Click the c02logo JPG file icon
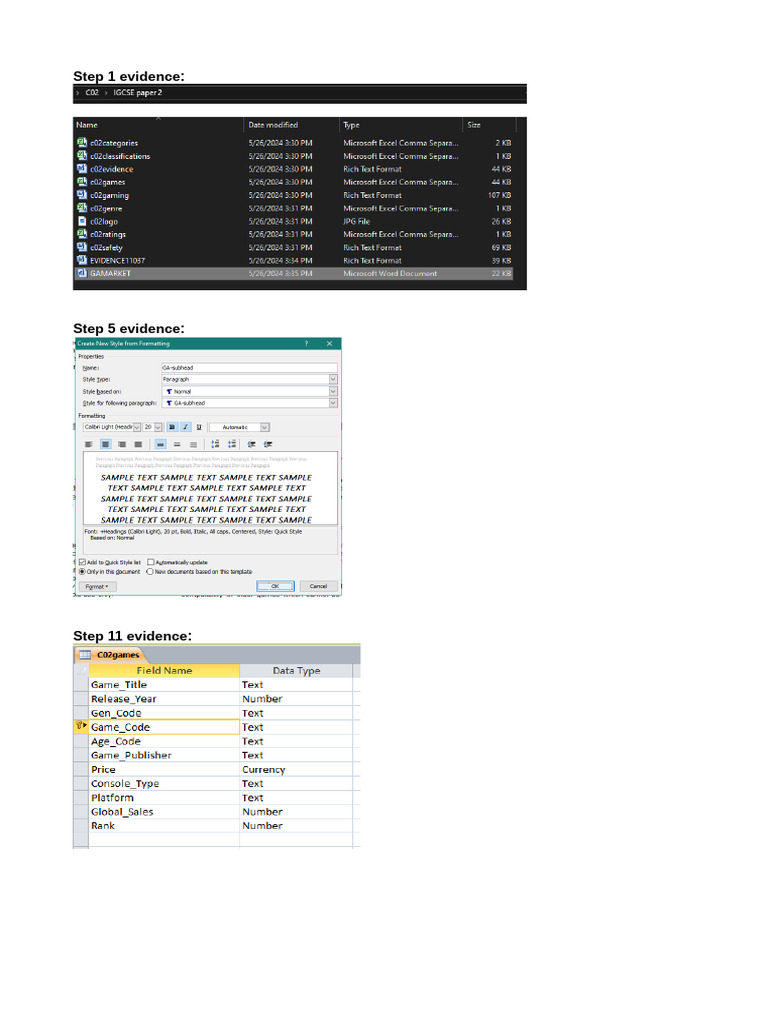 [x=82, y=221]
